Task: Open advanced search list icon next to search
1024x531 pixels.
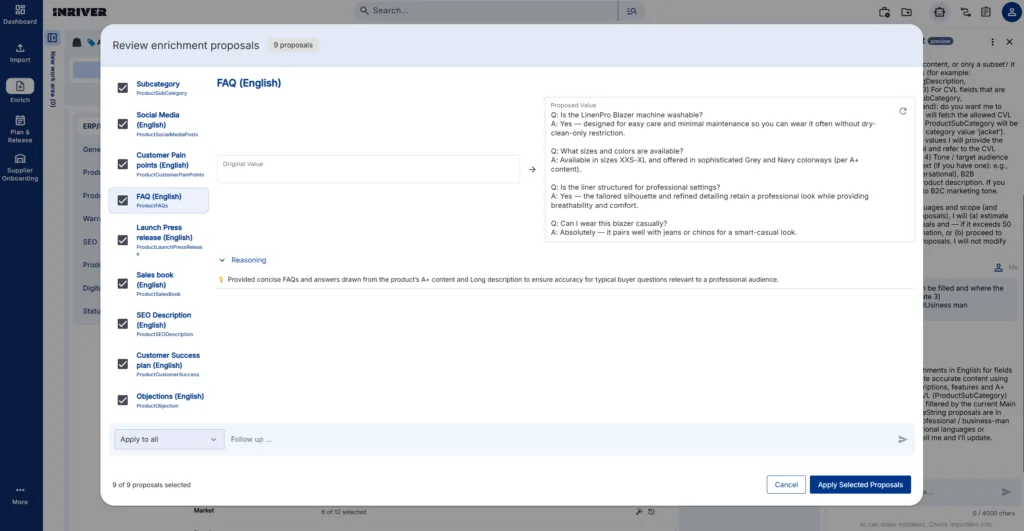Action: [x=632, y=11]
